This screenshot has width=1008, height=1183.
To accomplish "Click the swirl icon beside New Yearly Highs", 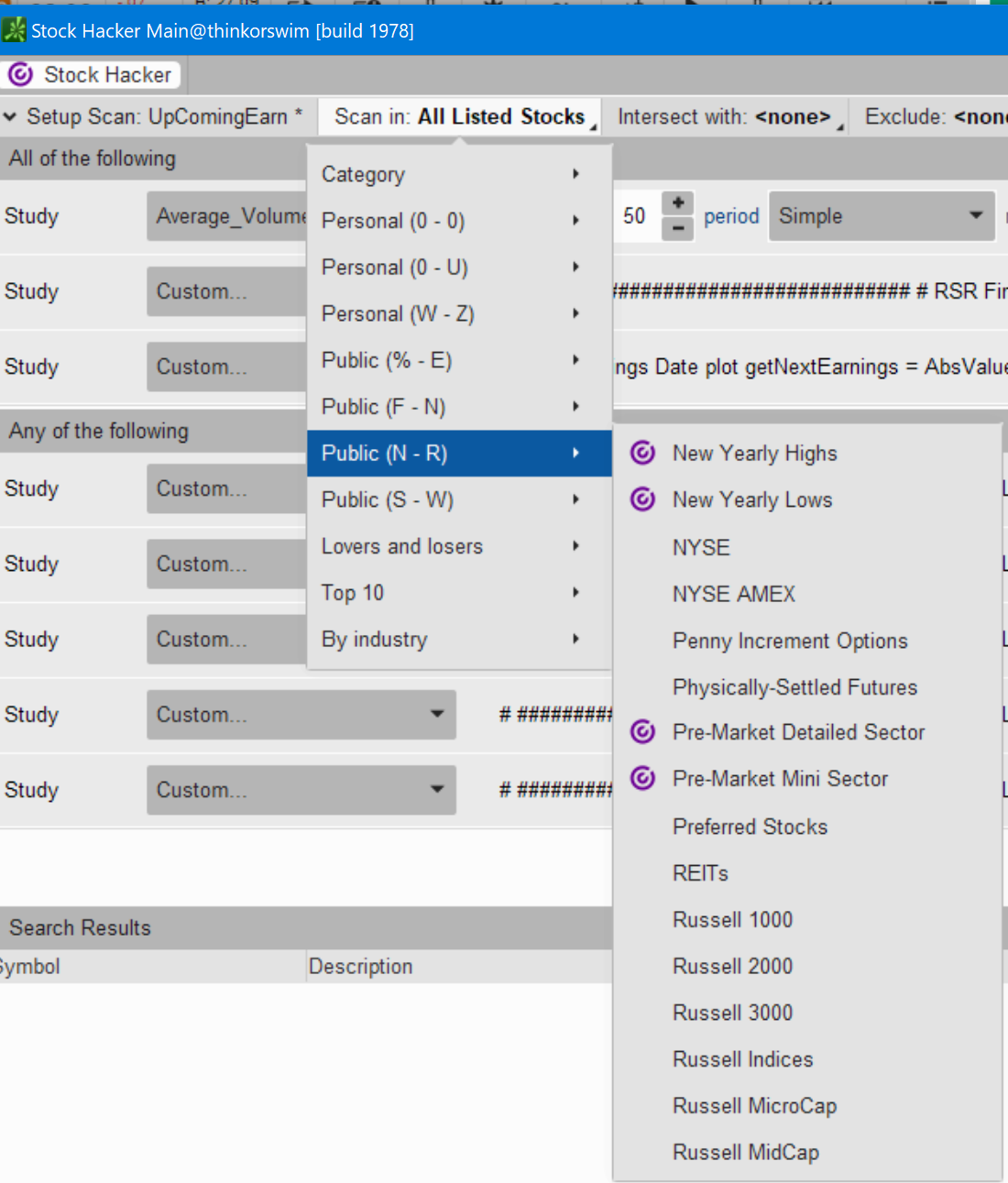I will 643,453.
